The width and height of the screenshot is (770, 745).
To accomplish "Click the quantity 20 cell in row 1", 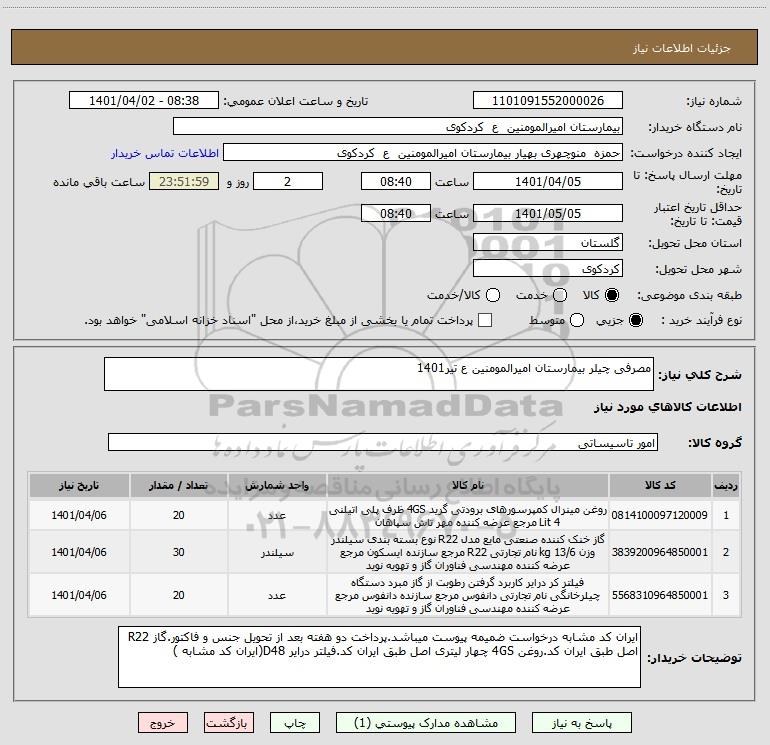I will point(178,515).
